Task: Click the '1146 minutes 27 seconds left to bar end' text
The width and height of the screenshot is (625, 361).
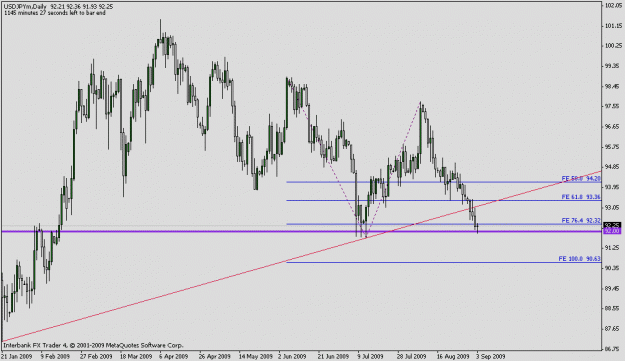Action: [55, 13]
